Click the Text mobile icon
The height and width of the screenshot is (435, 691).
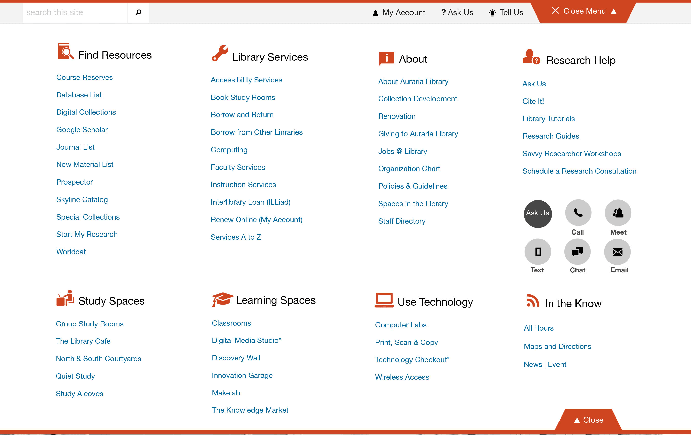click(537, 251)
